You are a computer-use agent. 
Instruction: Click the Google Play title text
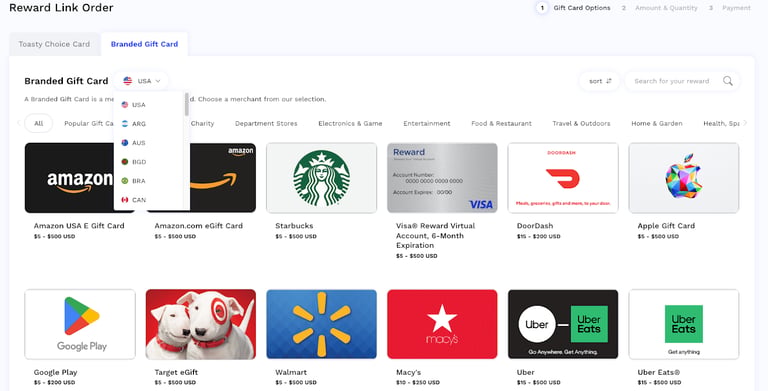point(55,372)
